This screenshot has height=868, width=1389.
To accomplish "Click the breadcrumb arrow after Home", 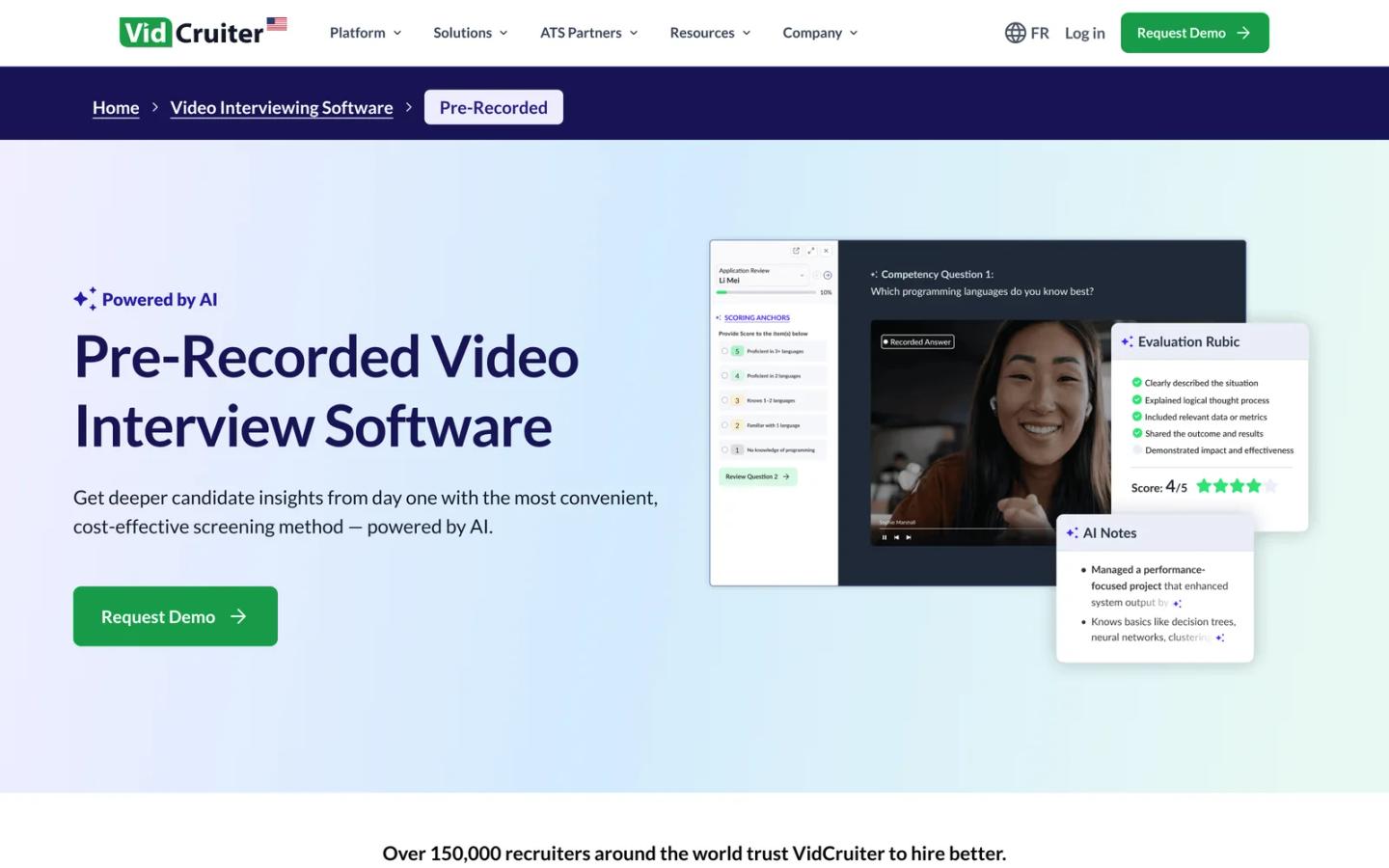I will [154, 107].
